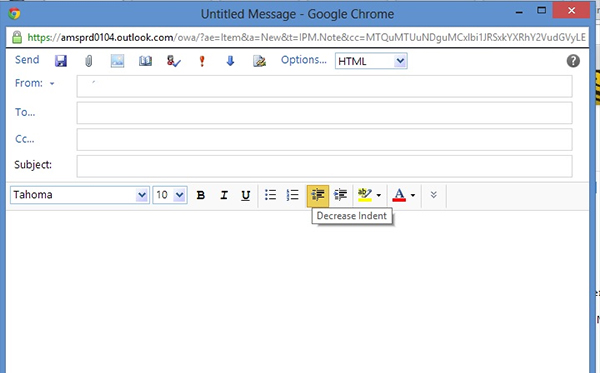
Task: Click the Decrease Indent icon
Action: [x=318, y=195]
